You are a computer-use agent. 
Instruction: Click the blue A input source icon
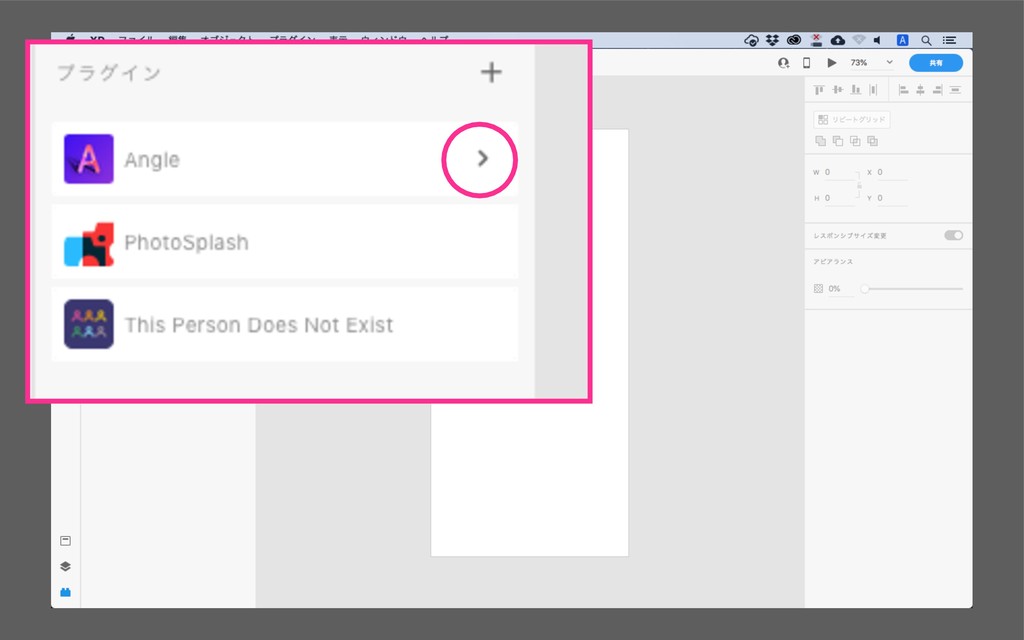click(903, 40)
